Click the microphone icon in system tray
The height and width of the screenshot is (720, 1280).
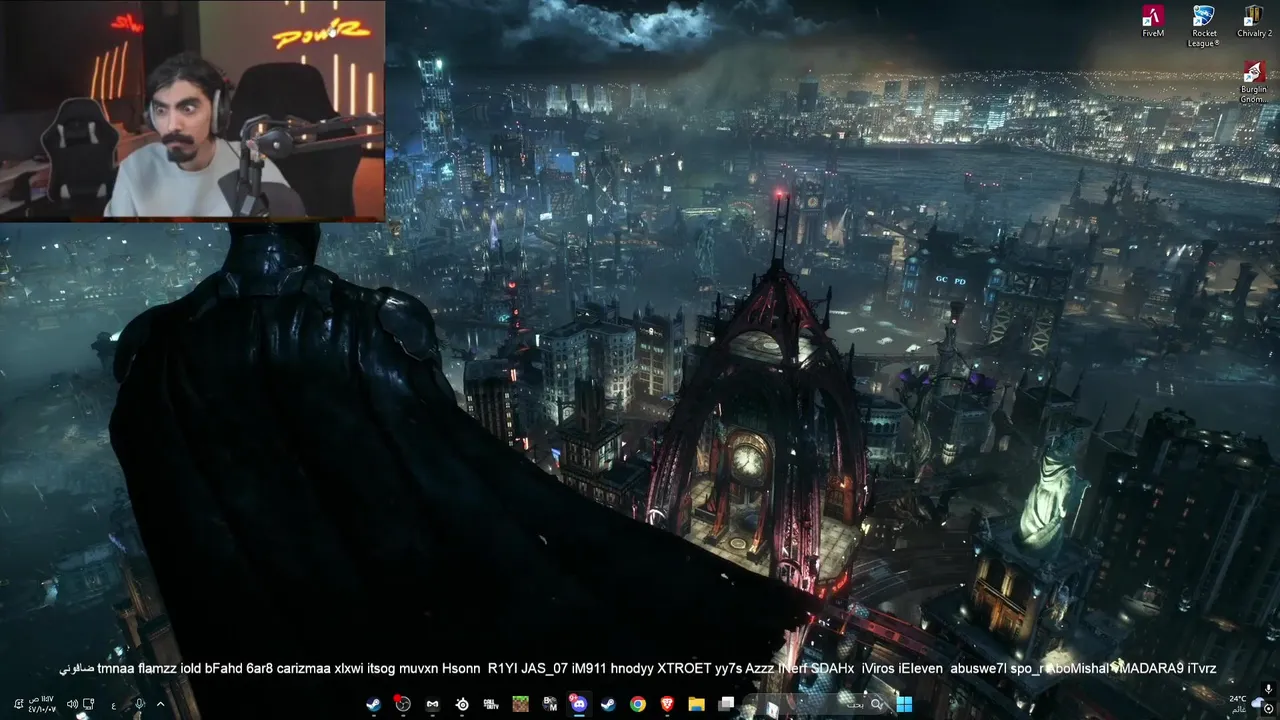tap(139, 704)
